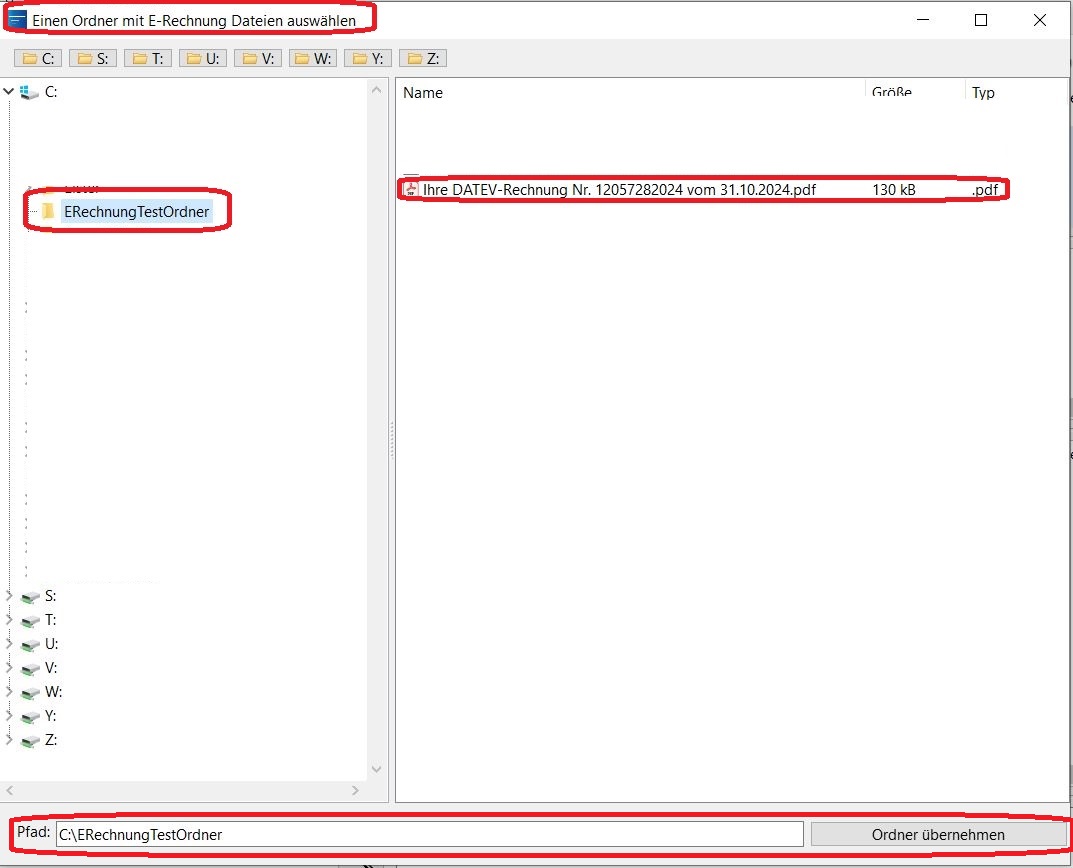This screenshot has height=868, width=1073.
Task: Collapse the C: drive tree node
Action: pos(9,92)
